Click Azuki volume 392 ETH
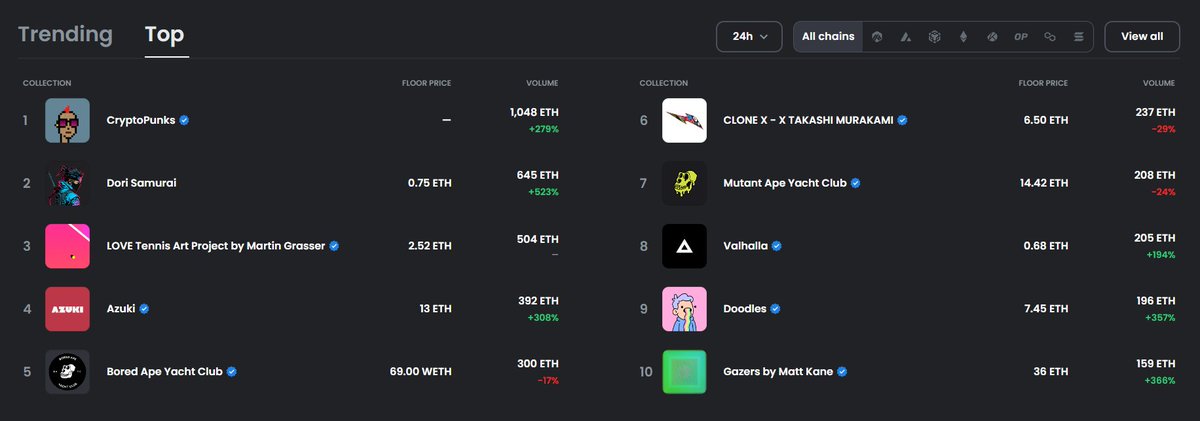1200x421 pixels. coord(536,301)
